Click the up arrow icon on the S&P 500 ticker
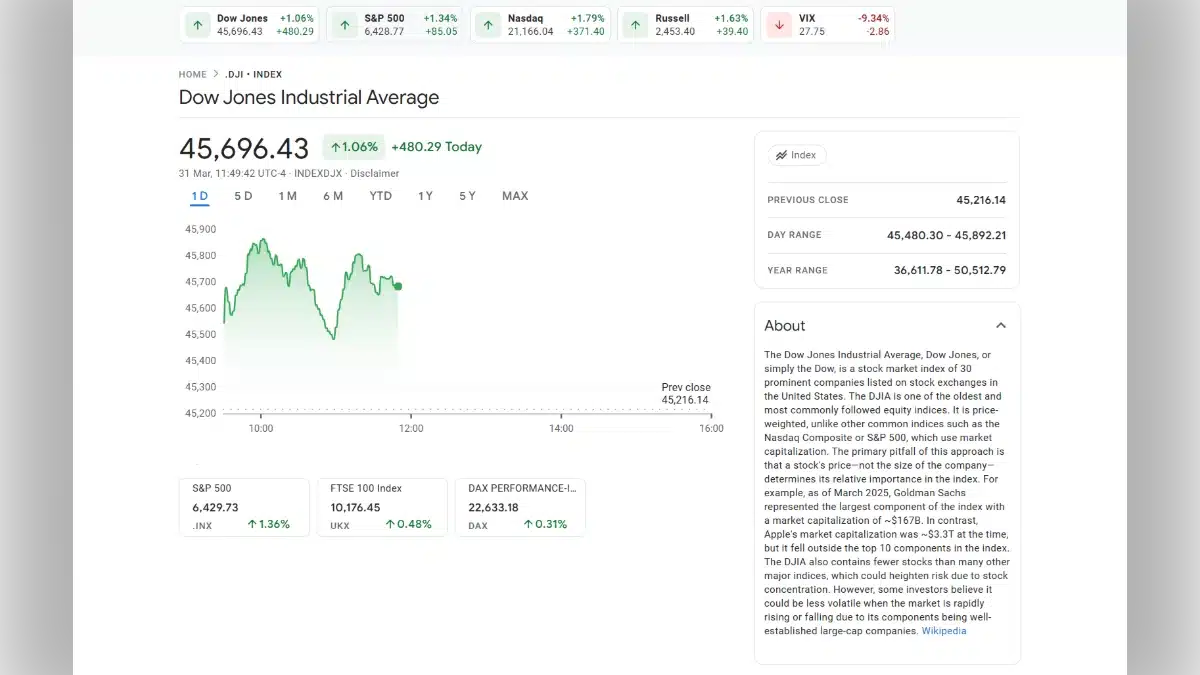 click(x=343, y=24)
